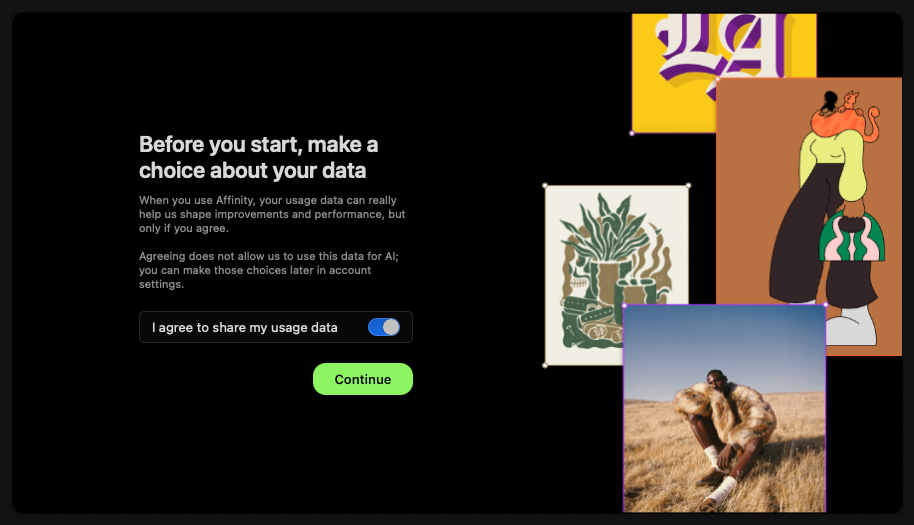Click top-right selection handle of plant artwork
The height and width of the screenshot is (525, 914).
pyautogui.click(x=688, y=185)
